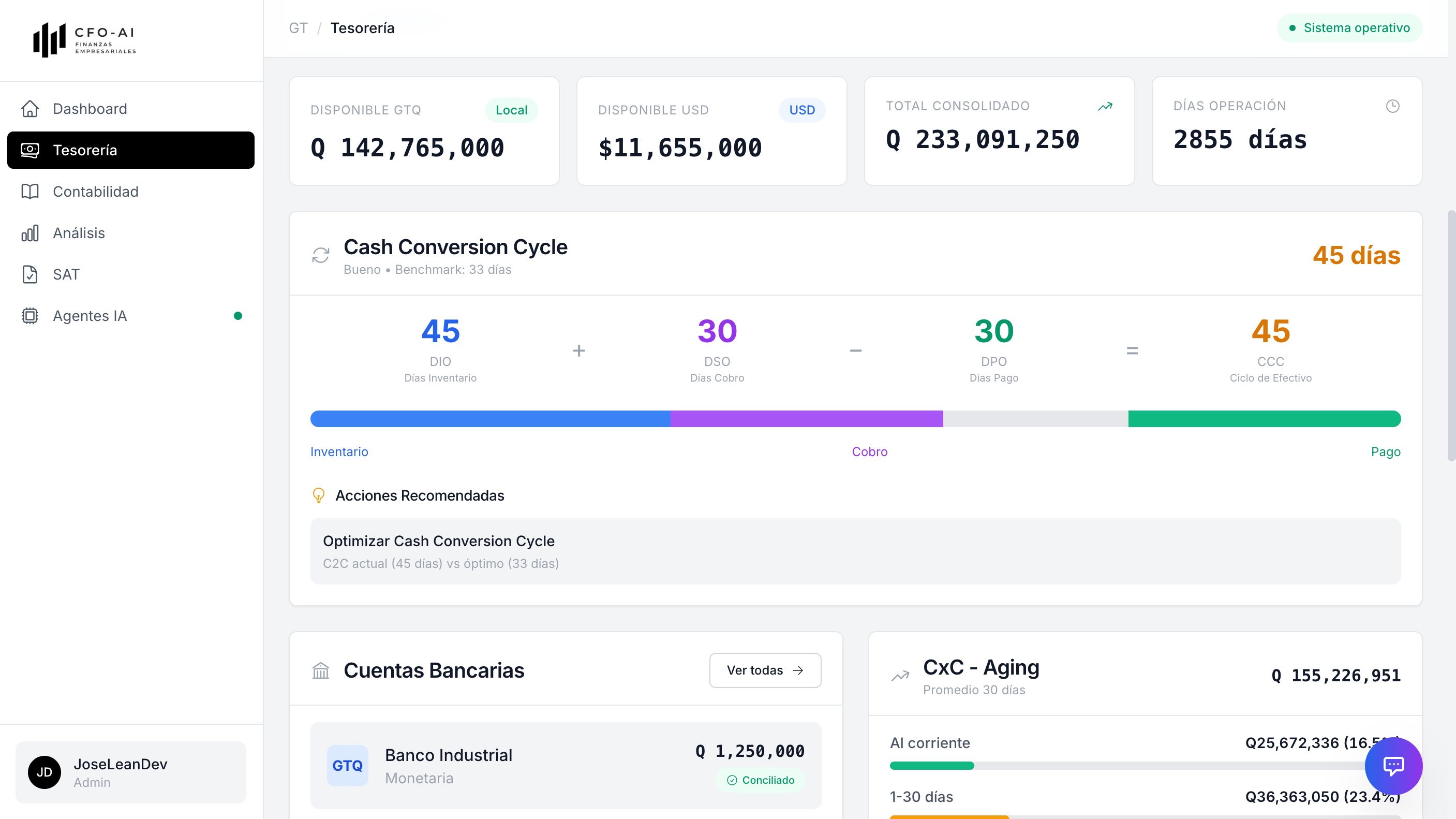Open the chat assistant bubble icon
Image resolution: width=1456 pixels, height=819 pixels.
pyautogui.click(x=1393, y=766)
